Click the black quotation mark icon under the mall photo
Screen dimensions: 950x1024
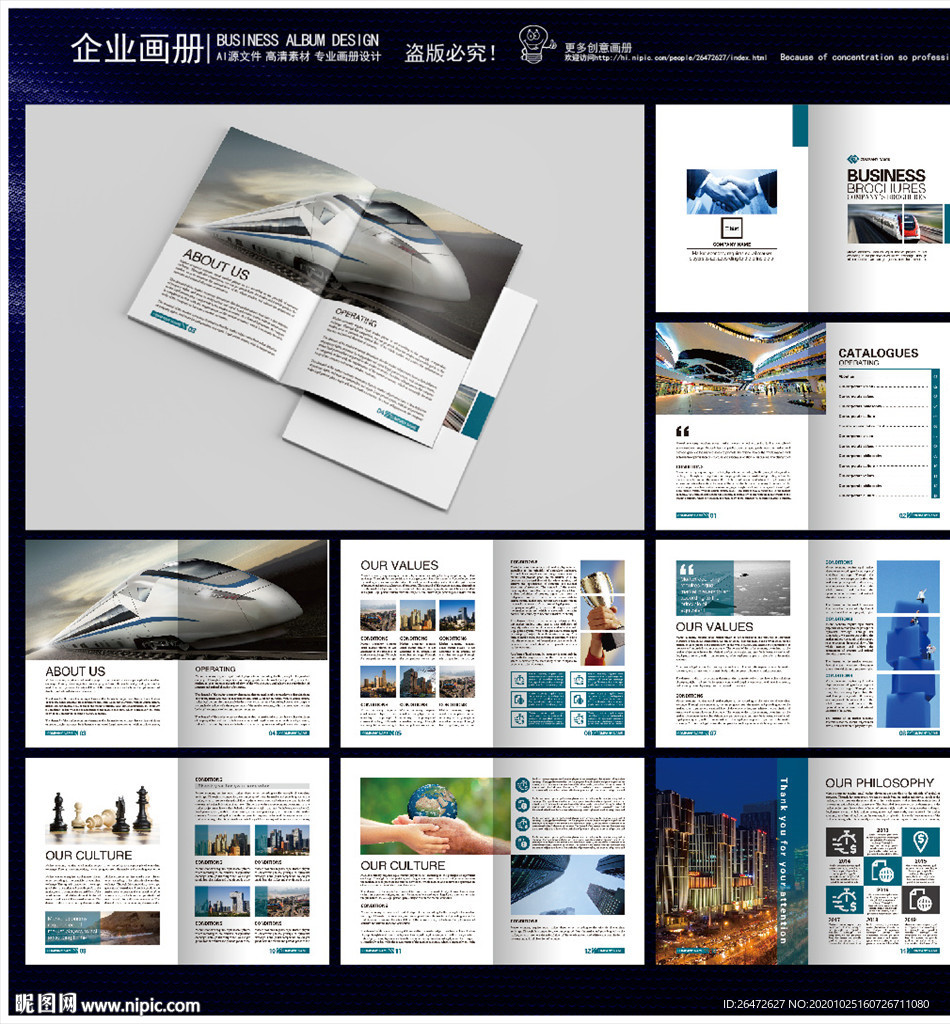[682, 431]
